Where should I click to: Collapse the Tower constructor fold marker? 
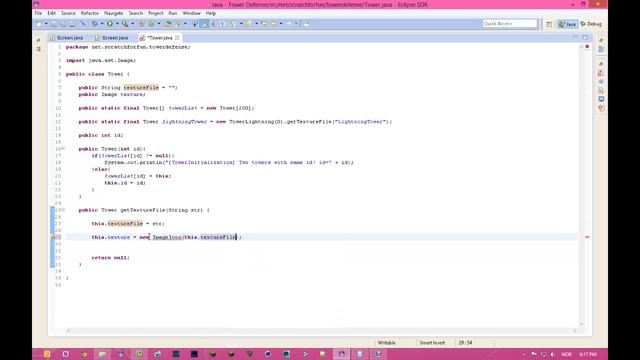(63, 149)
